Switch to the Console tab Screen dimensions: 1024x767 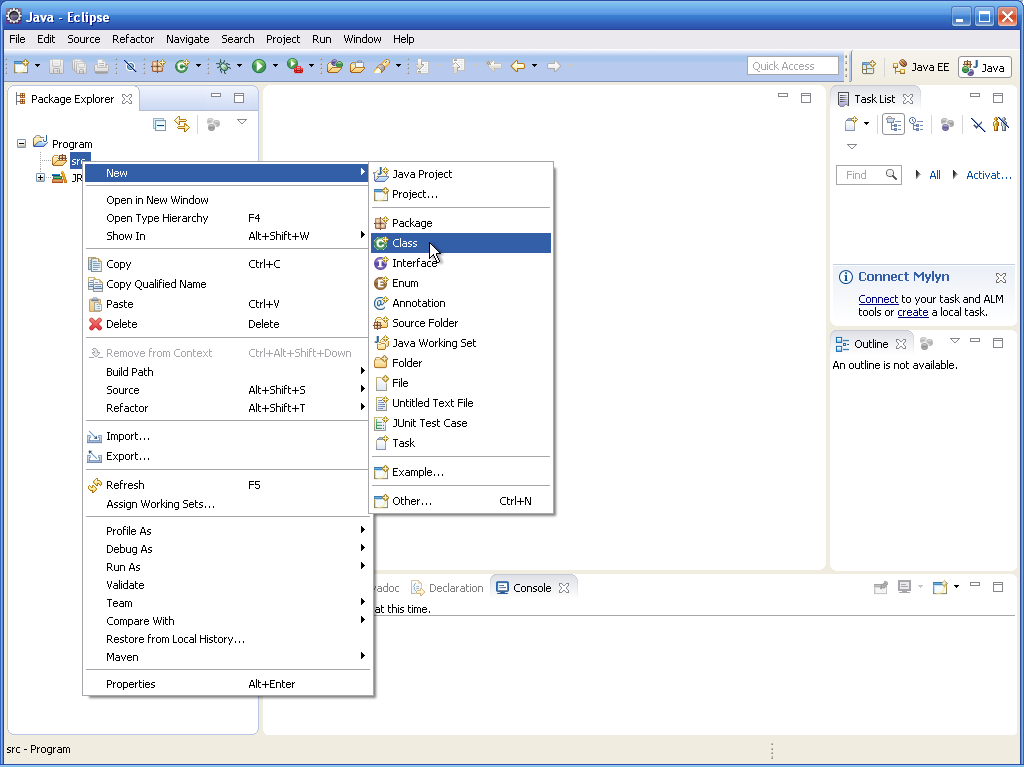[x=531, y=588]
